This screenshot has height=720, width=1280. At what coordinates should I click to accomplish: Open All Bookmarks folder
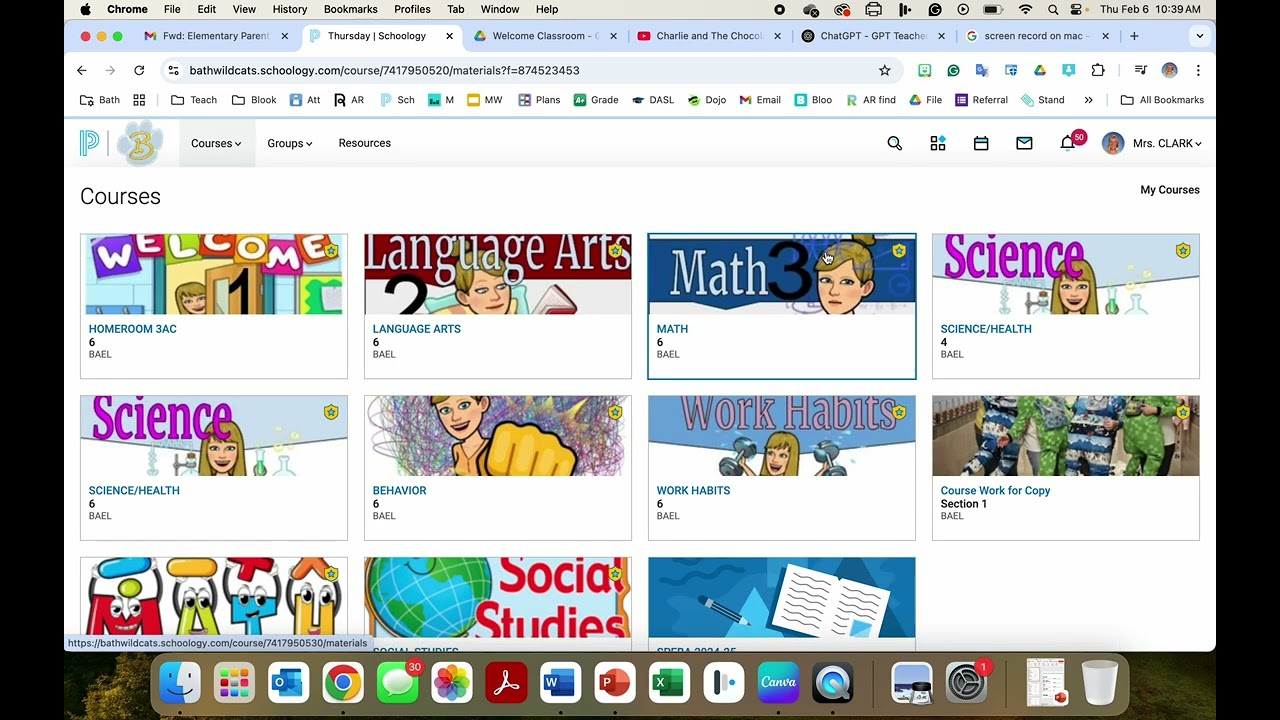pyautogui.click(x=1162, y=100)
